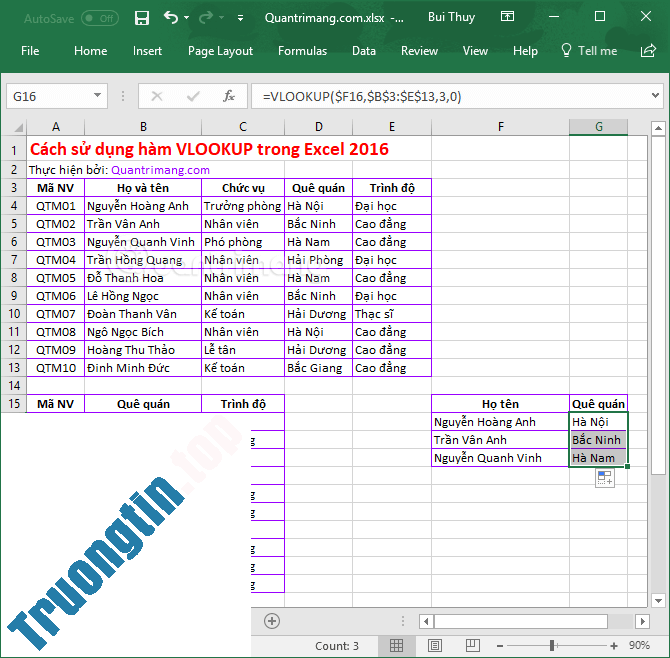Click the zoom out minus button
This screenshot has width=670, height=658.
click(500, 646)
